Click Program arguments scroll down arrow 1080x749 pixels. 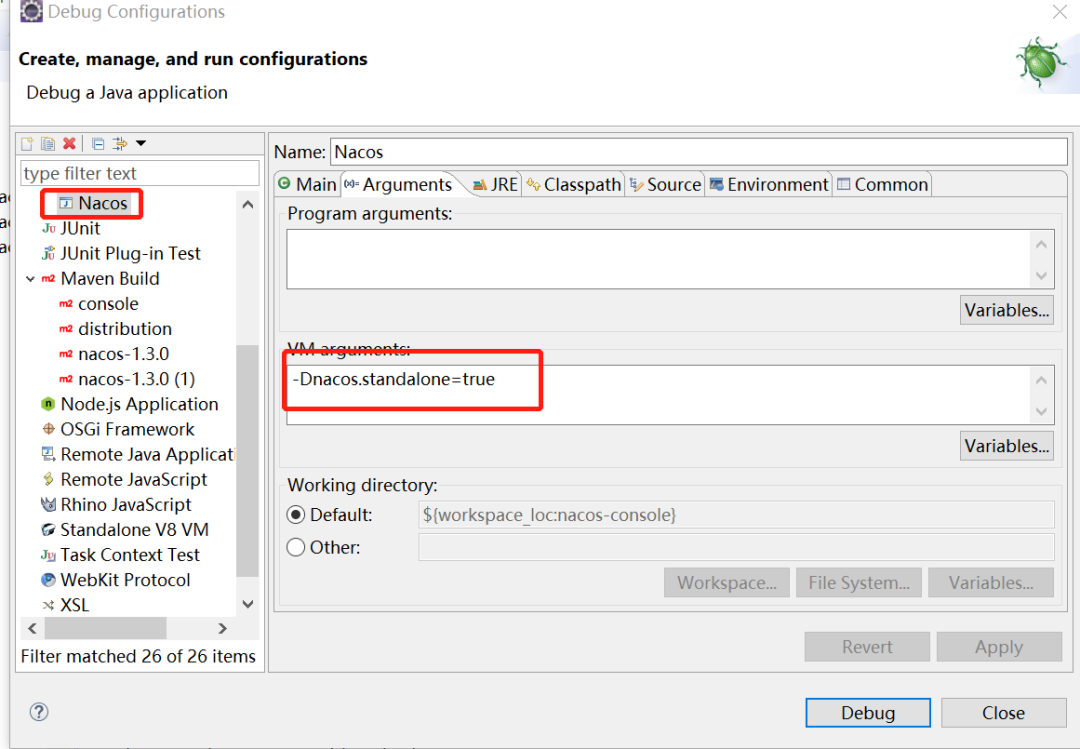[x=1041, y=276]
